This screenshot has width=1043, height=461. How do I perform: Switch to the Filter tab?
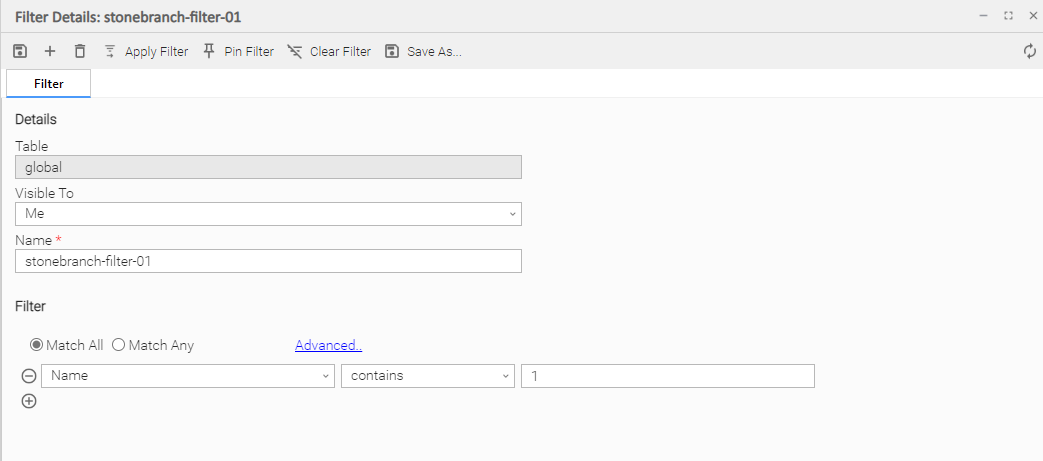[48, 84]
